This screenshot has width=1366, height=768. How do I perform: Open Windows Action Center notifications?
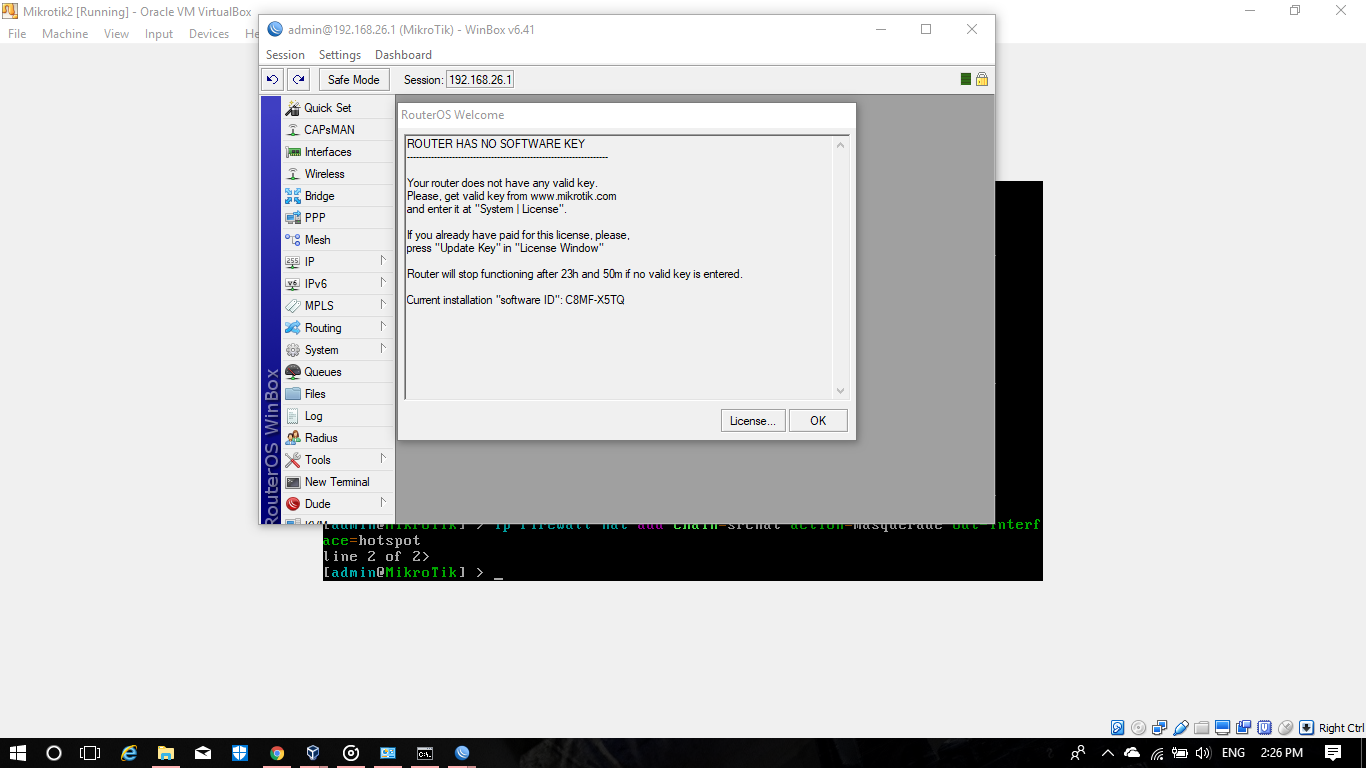pyautogui.click(x=1332, y=753)
